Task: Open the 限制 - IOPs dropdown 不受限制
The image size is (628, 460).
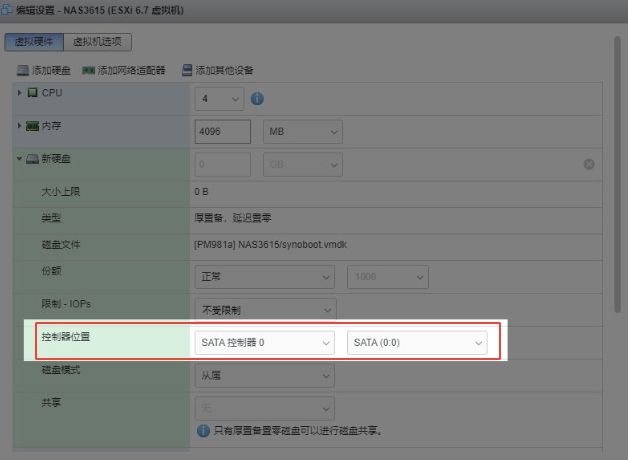Action: [x=266, y=310]
